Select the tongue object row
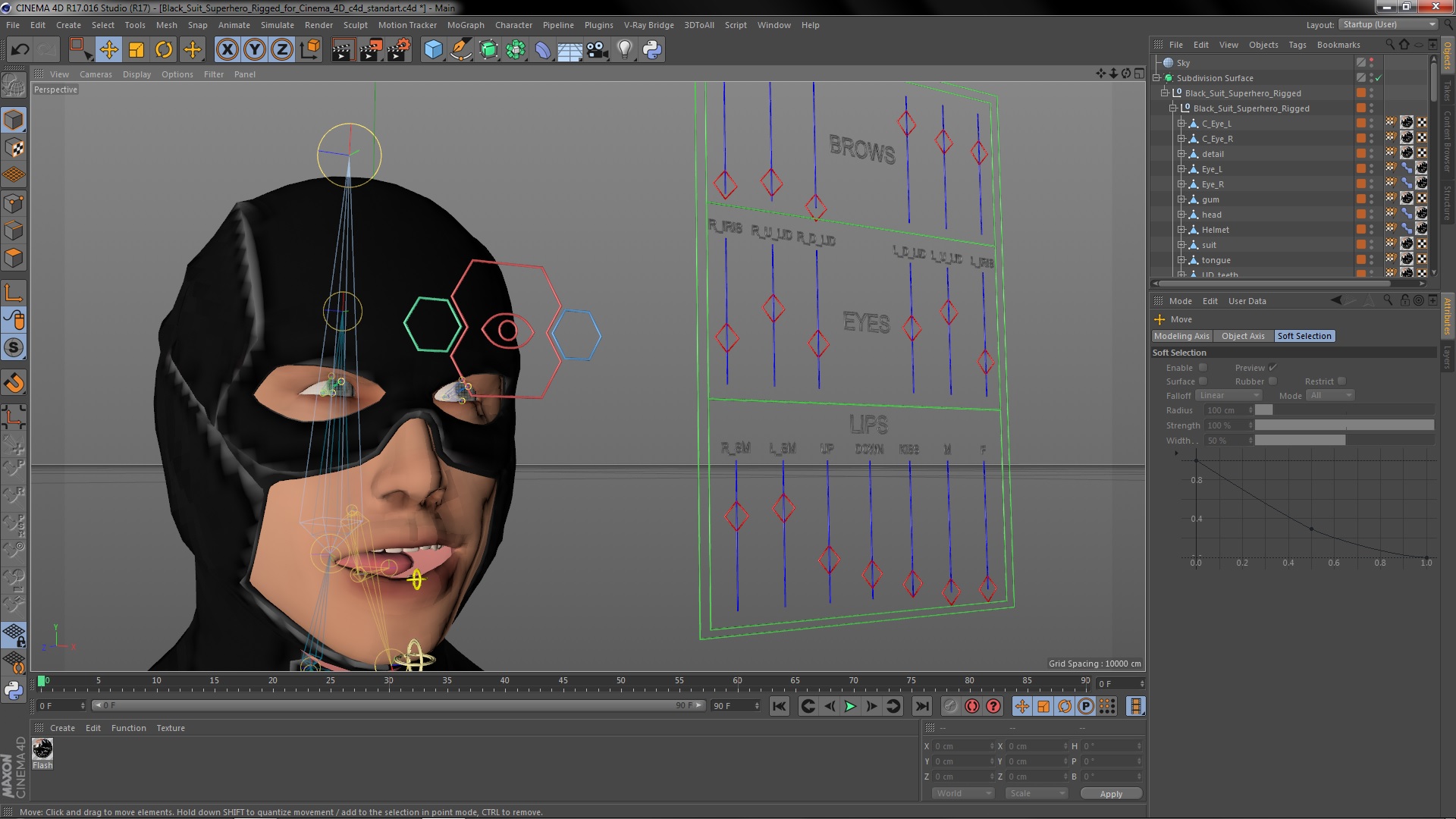1456x819 pixels. (1216, 260)
